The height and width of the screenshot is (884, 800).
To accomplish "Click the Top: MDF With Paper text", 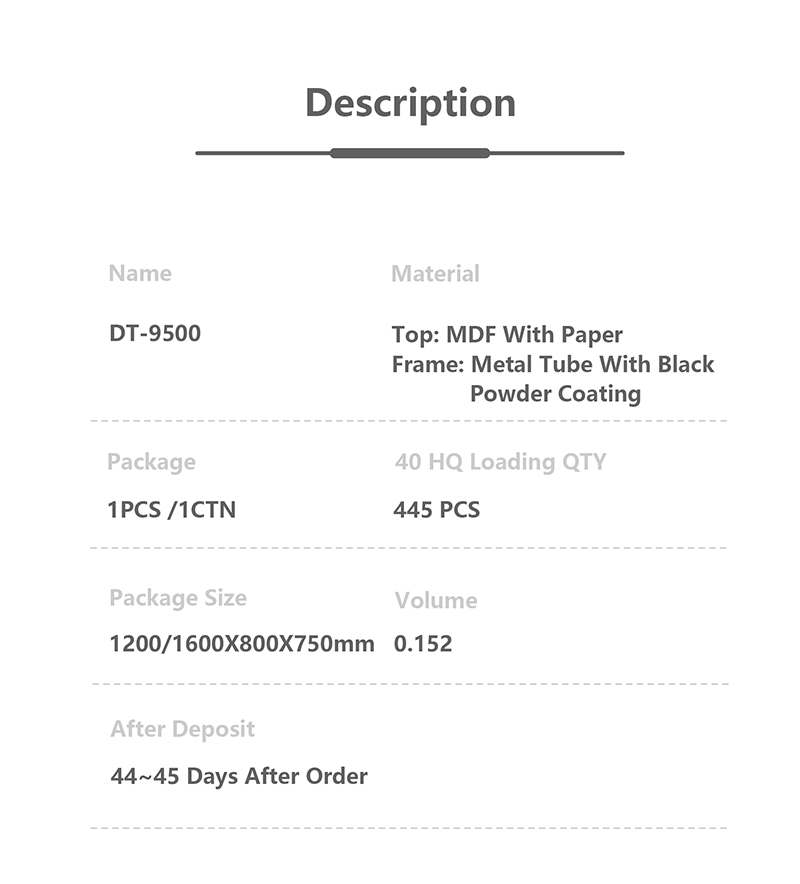I will (x=507, y=335).
